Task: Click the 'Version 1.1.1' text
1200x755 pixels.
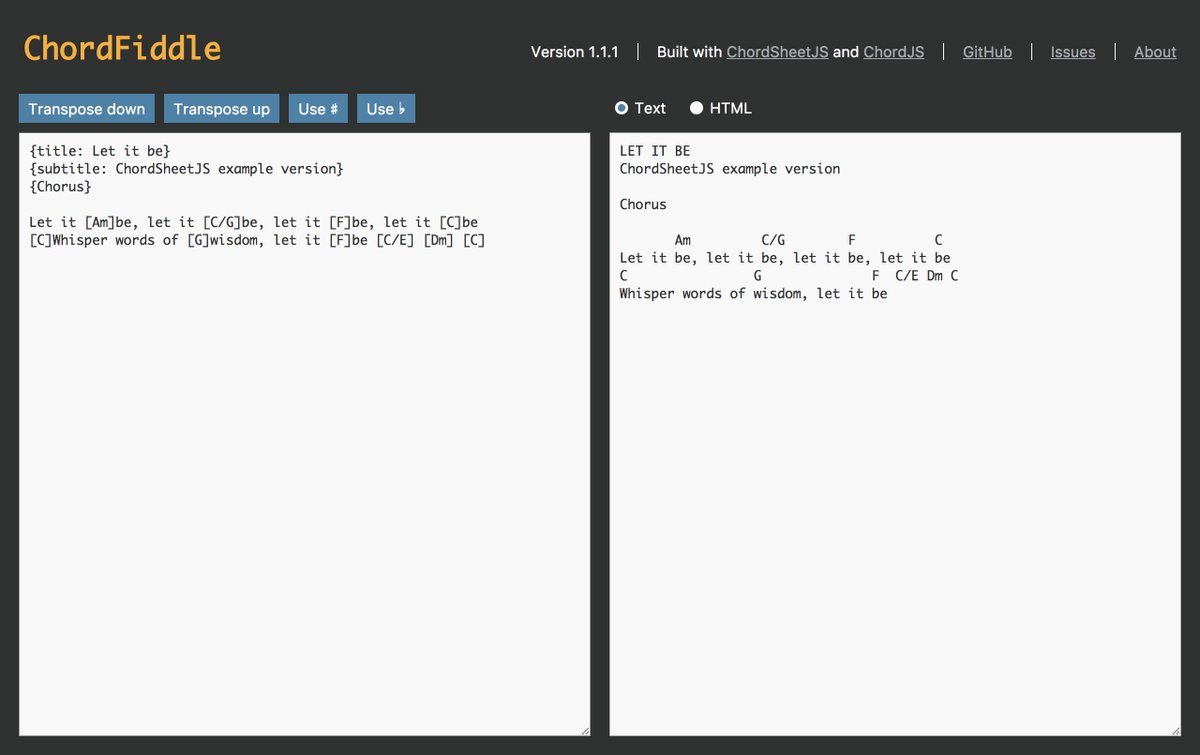Action: (575, 52)
